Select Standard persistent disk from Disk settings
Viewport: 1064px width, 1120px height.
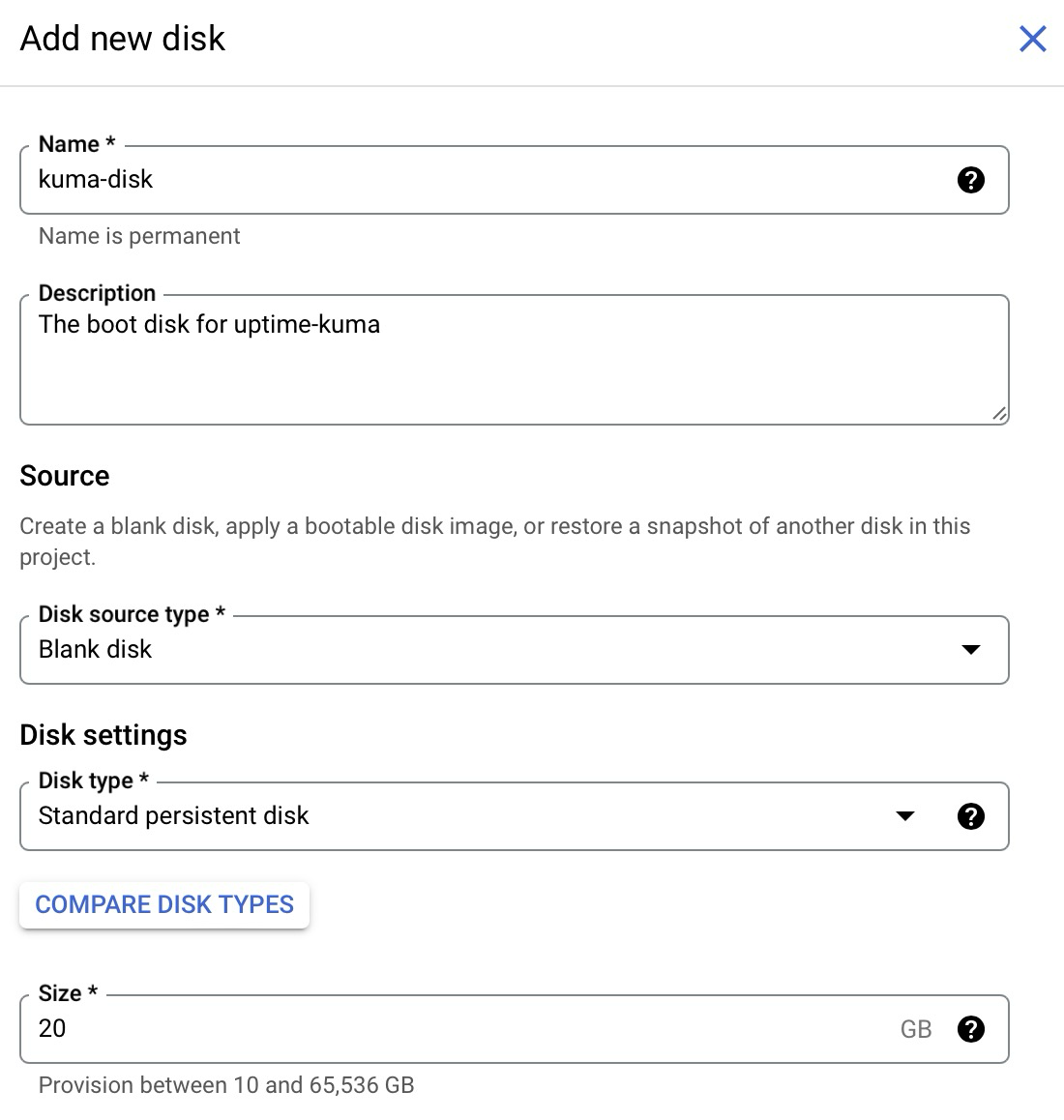click(x=172, y=816)
